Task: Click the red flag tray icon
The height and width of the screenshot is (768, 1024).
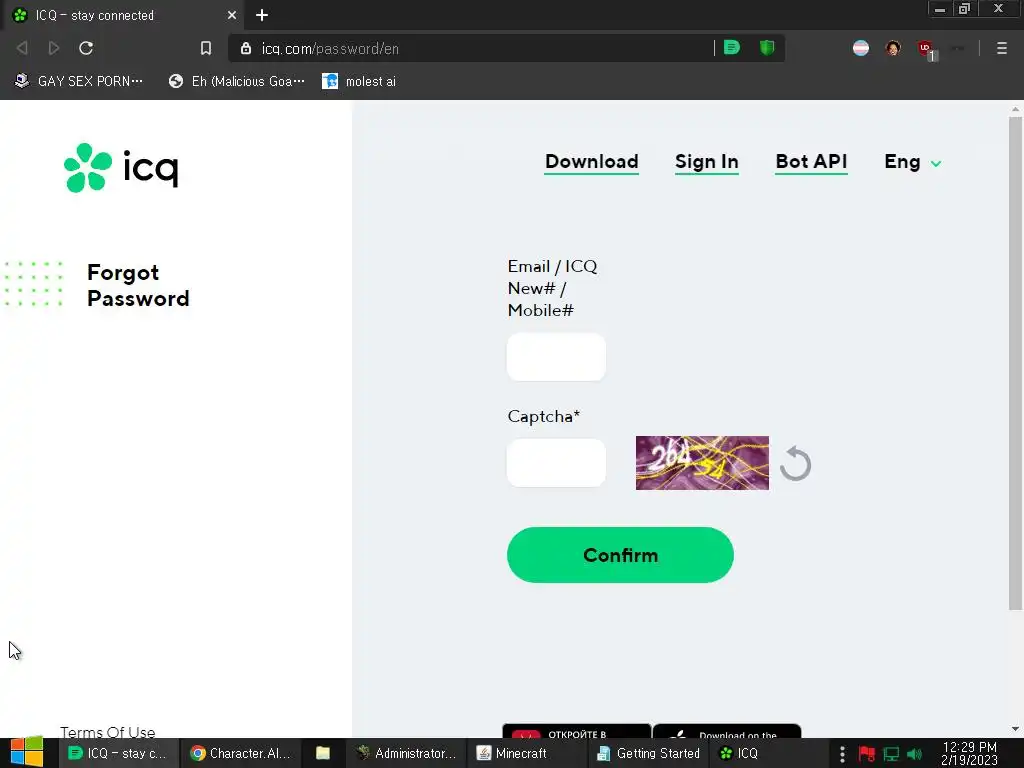Action: 867,754
